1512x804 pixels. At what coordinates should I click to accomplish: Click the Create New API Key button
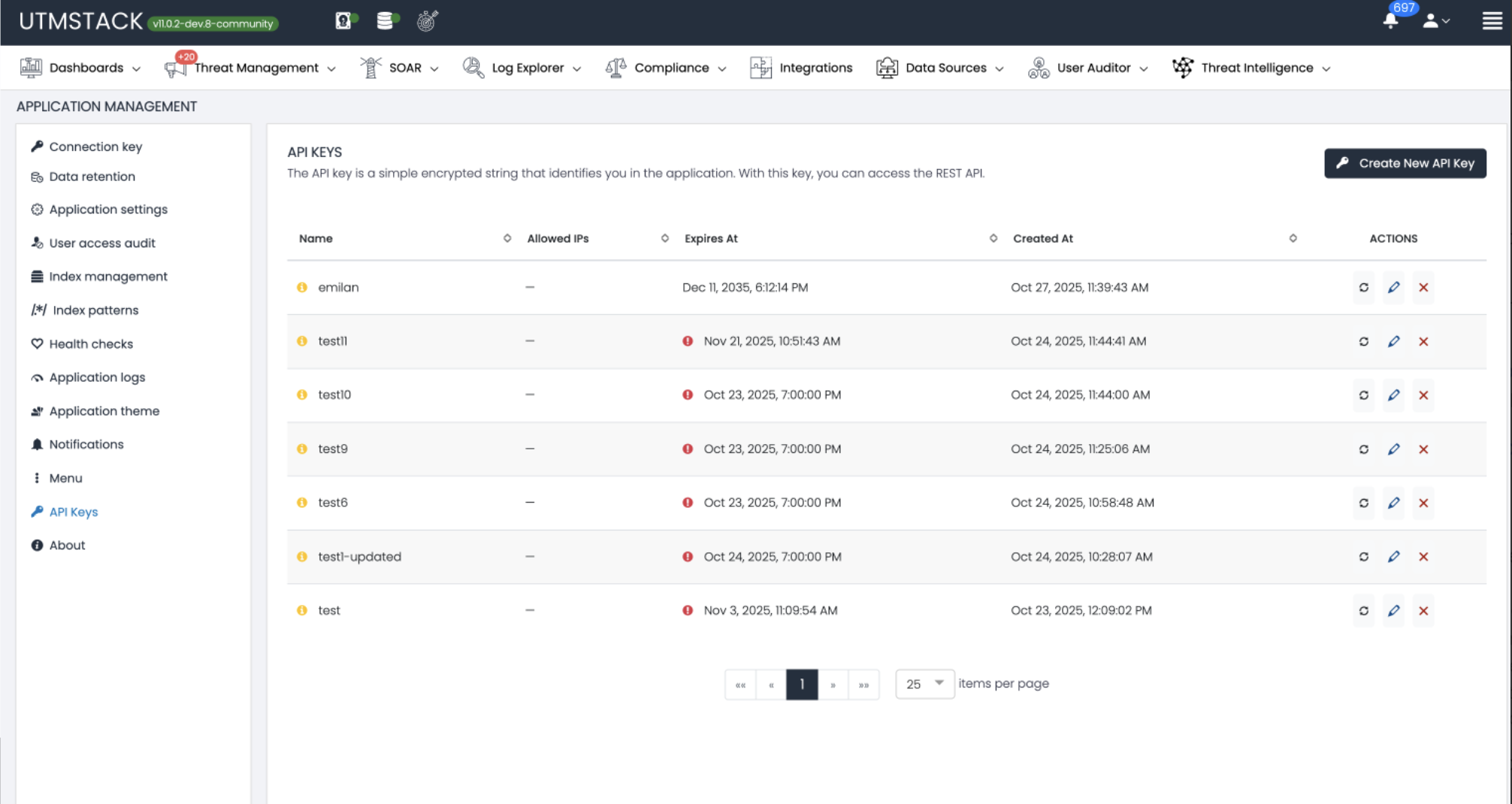click(x=1405, y=163)
